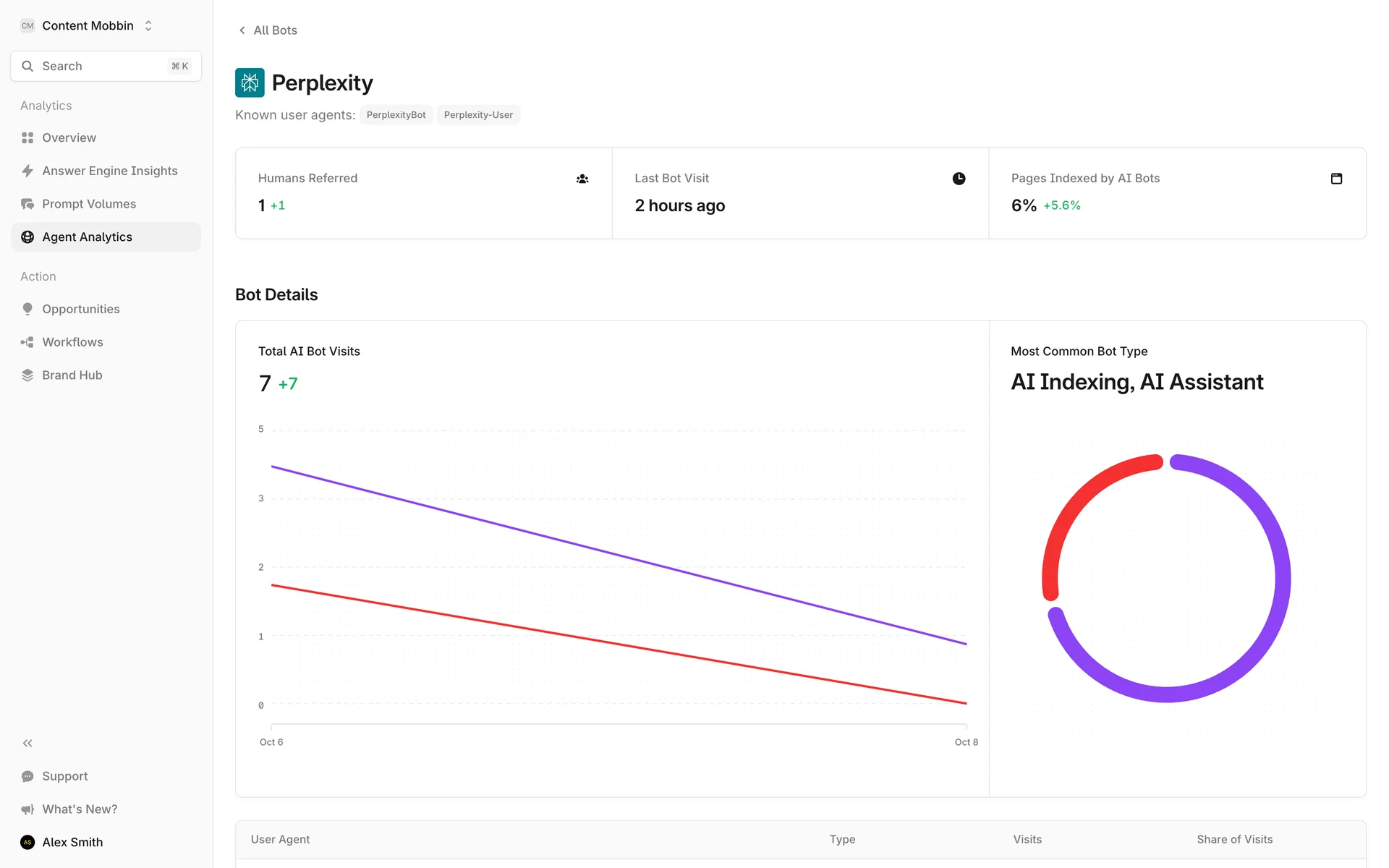Open the Workflows section

(x=72, y=342)
